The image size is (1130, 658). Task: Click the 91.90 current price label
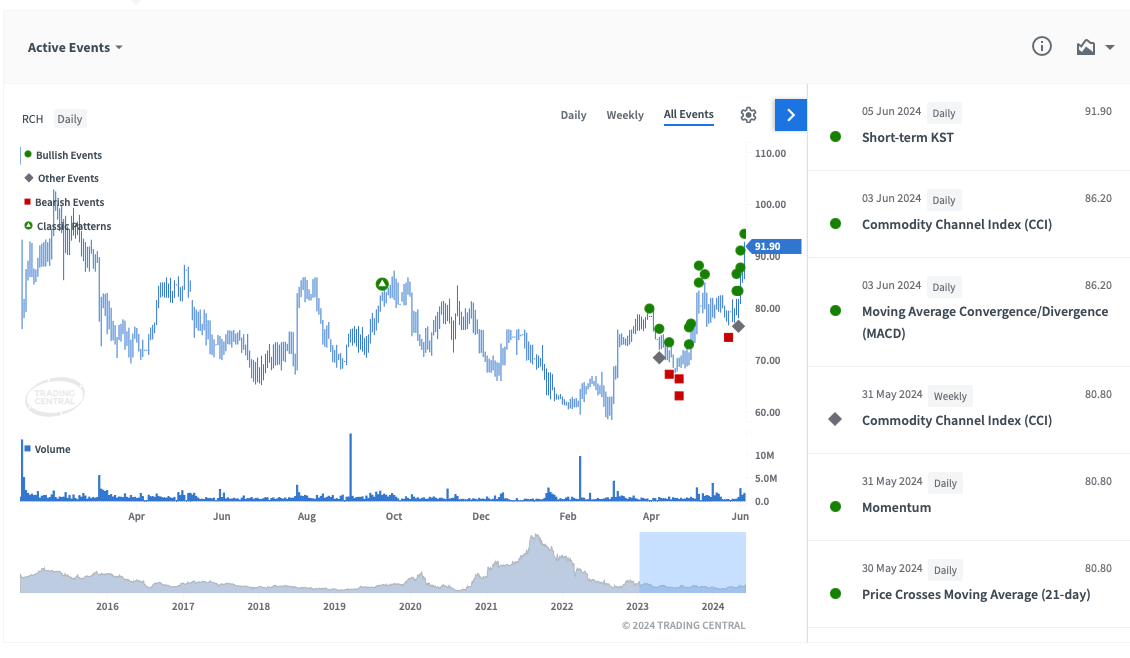click(x=773, y=246)
